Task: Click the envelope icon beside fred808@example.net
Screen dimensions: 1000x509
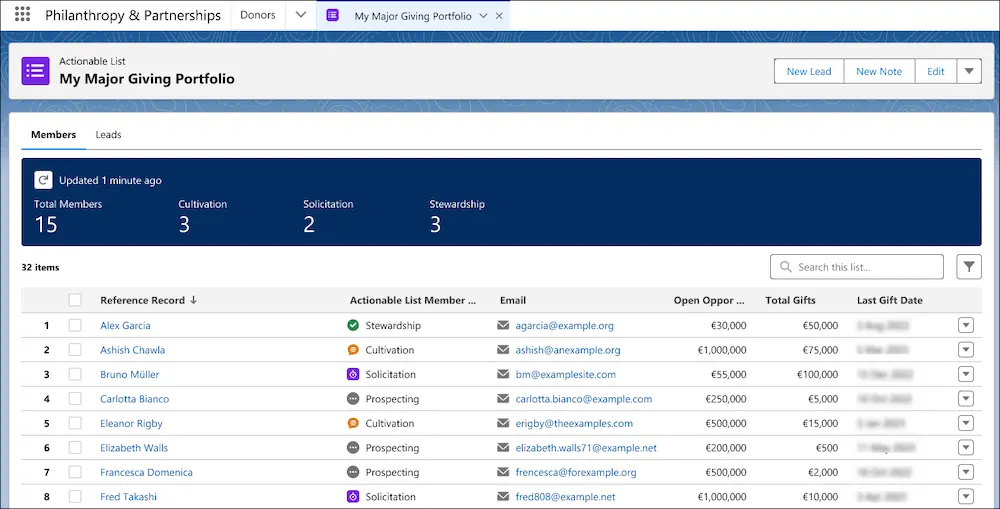Action: [503, 497]
